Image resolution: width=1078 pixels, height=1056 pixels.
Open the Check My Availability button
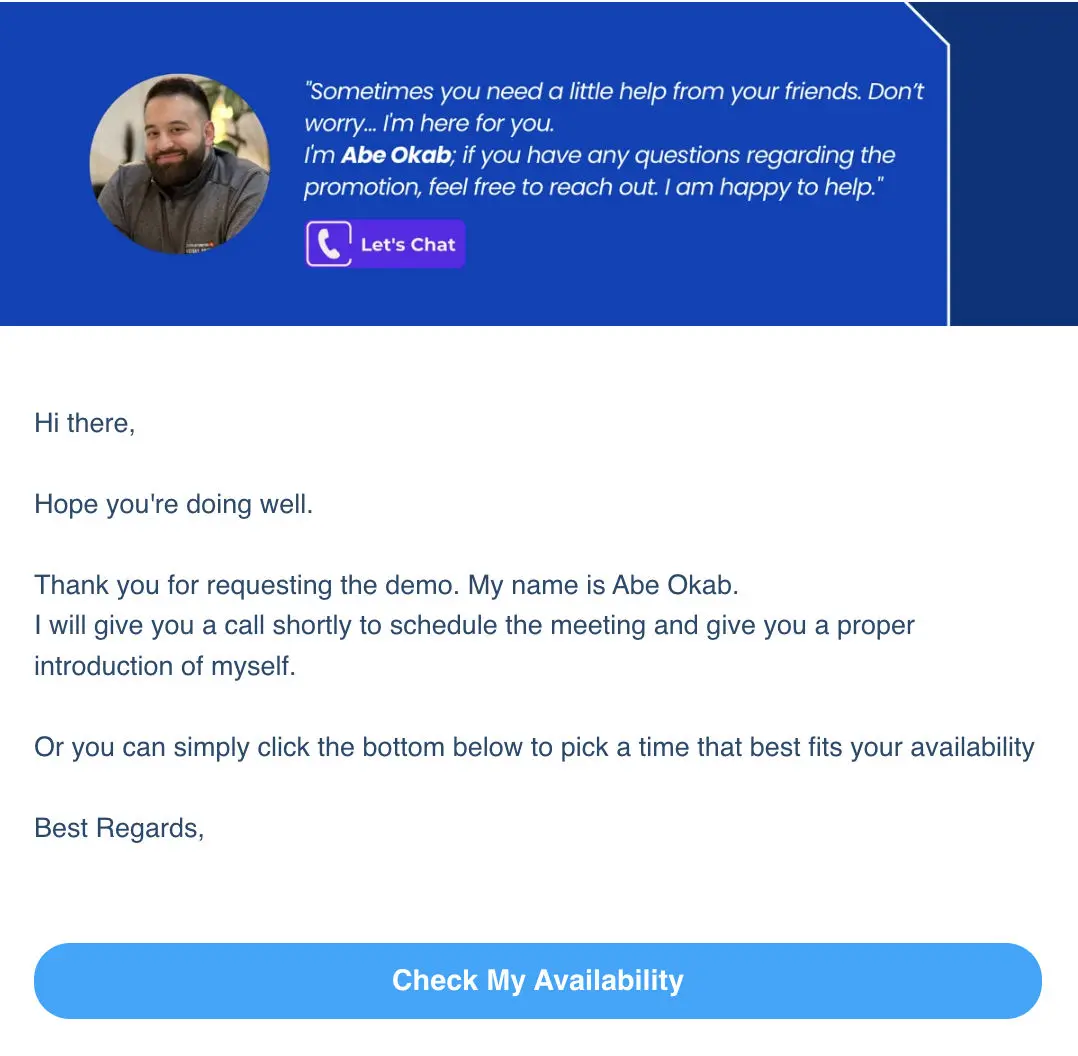(x=538, y=980)
